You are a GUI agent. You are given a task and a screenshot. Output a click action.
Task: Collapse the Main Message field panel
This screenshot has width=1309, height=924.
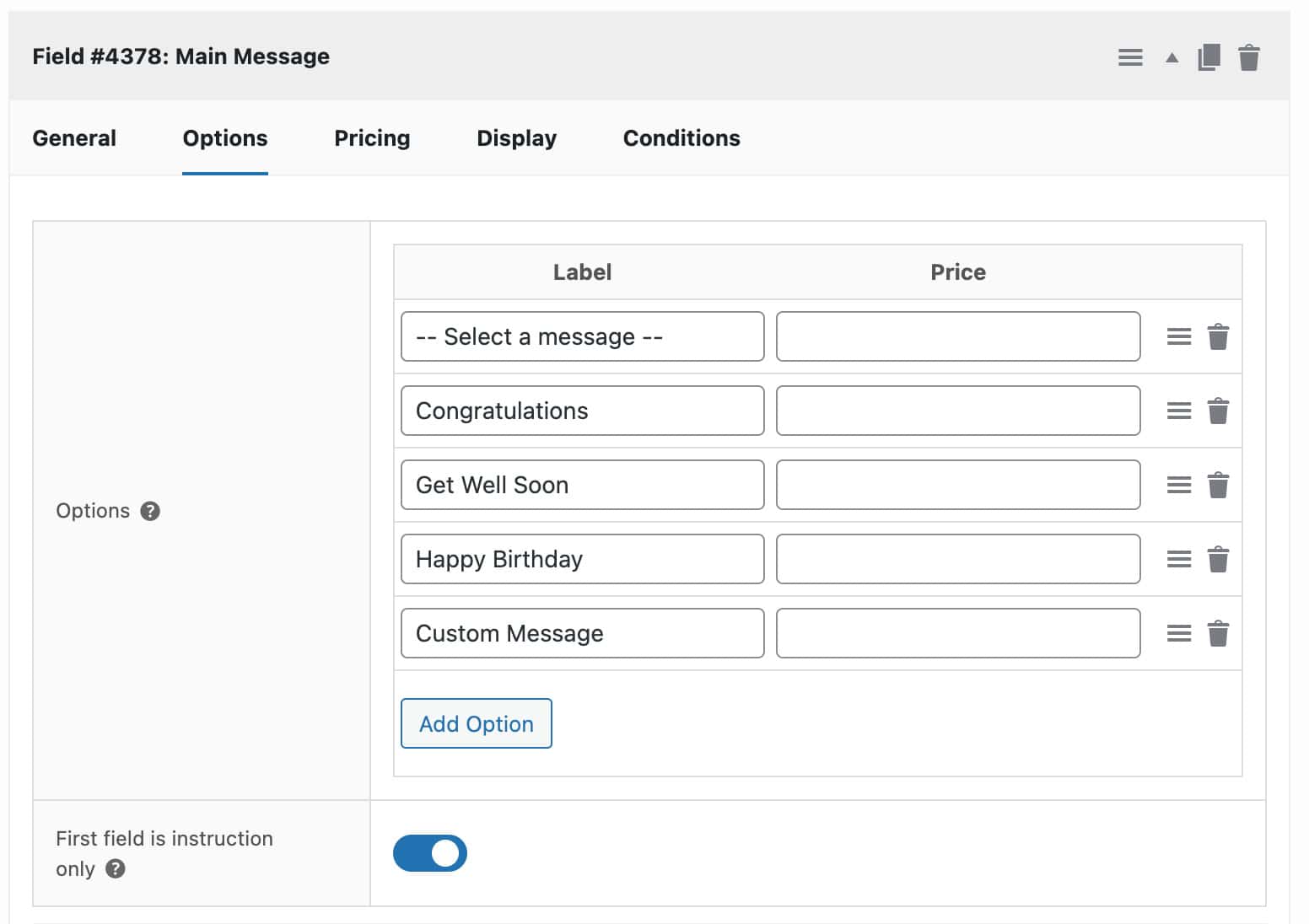pos(1171,57)
